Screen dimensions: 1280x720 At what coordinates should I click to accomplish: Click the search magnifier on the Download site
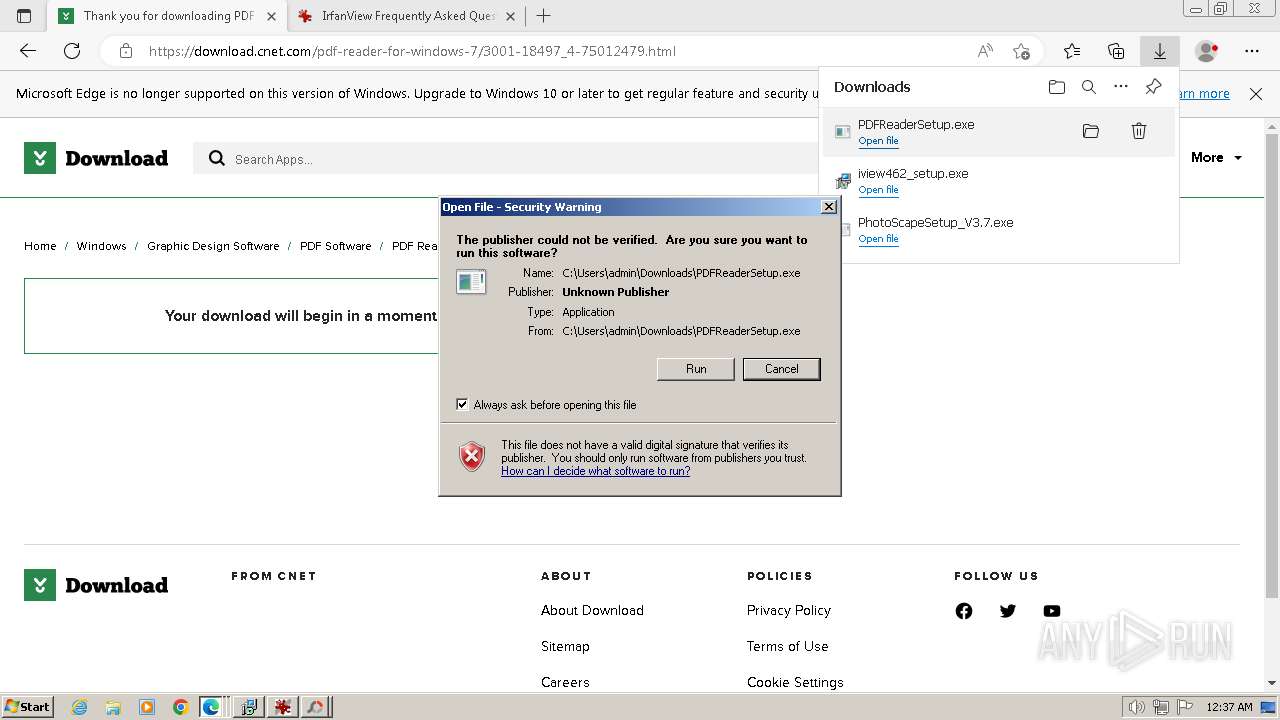click(x=216, y=158)
